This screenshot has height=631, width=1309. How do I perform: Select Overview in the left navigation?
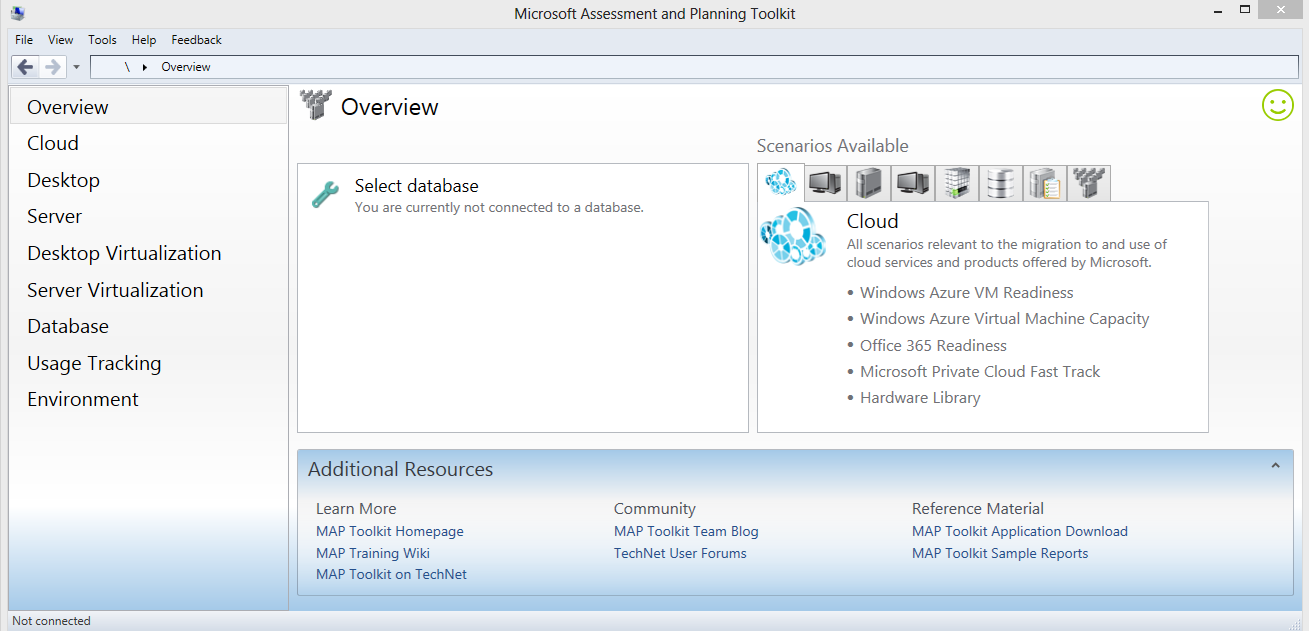148,106
